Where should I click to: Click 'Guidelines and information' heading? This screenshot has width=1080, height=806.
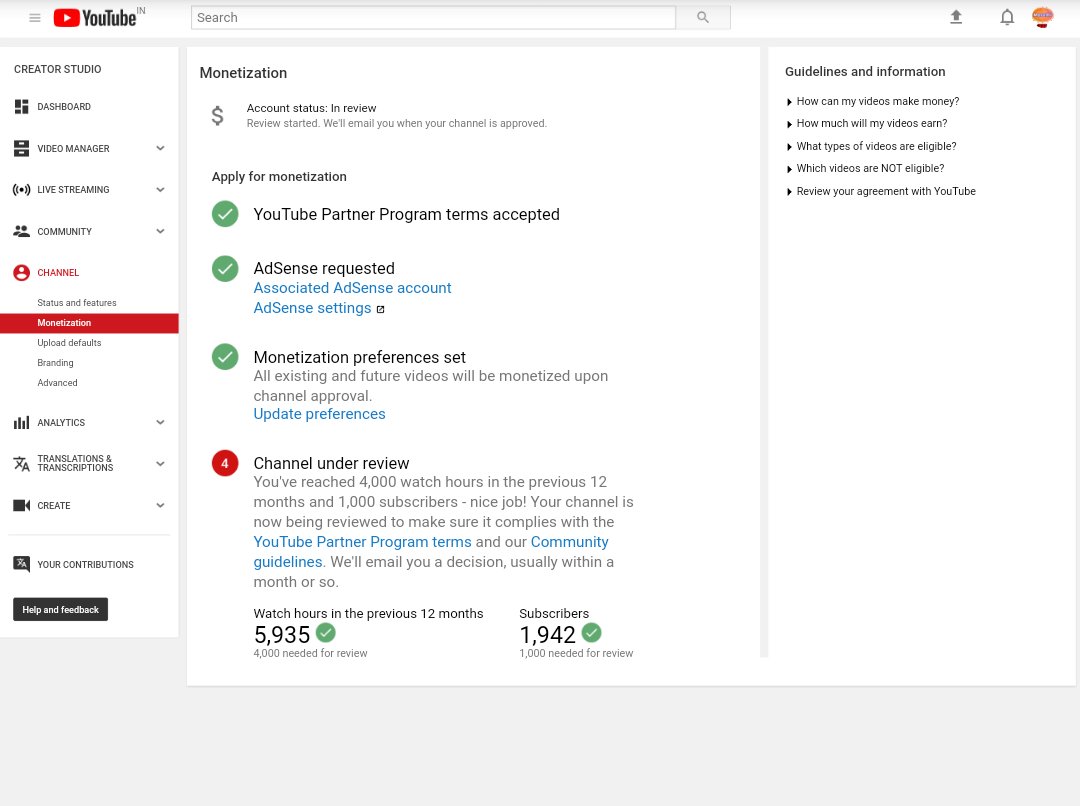click(x=865, y=72)
